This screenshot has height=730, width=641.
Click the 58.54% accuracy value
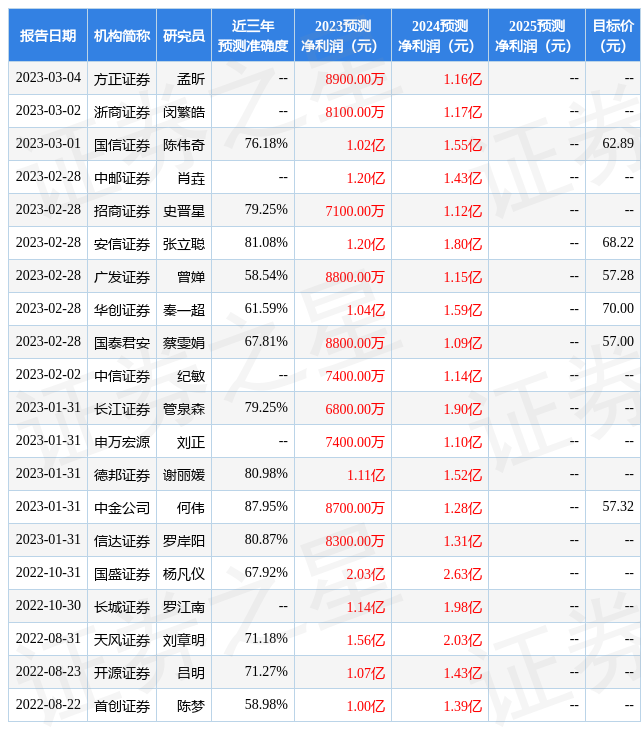point(266,276)
